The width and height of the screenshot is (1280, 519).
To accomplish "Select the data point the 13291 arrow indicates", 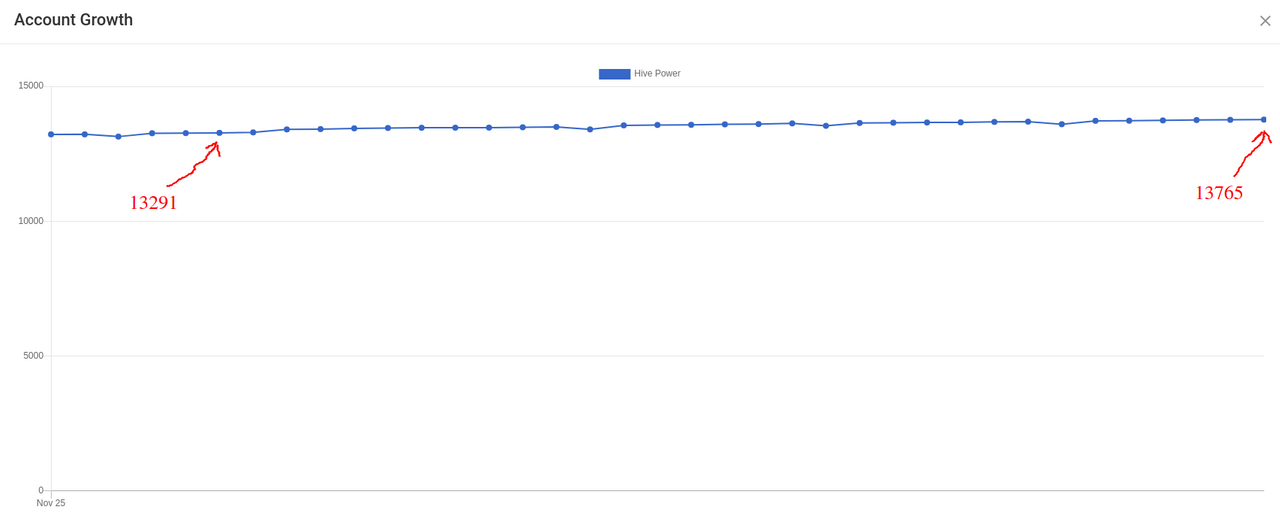I will pos(219,133).
